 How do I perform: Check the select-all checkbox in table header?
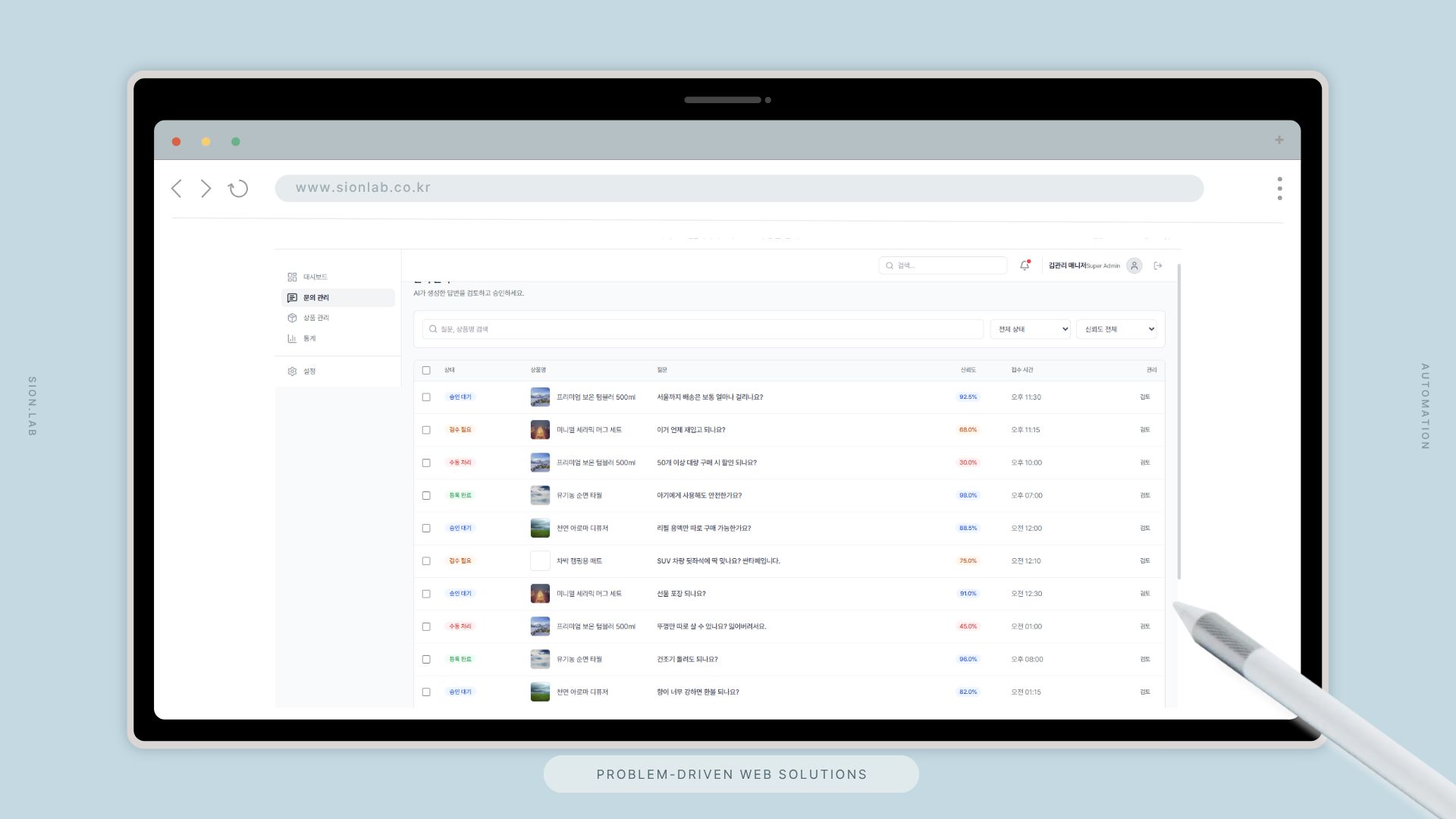[x=426, y=371]
